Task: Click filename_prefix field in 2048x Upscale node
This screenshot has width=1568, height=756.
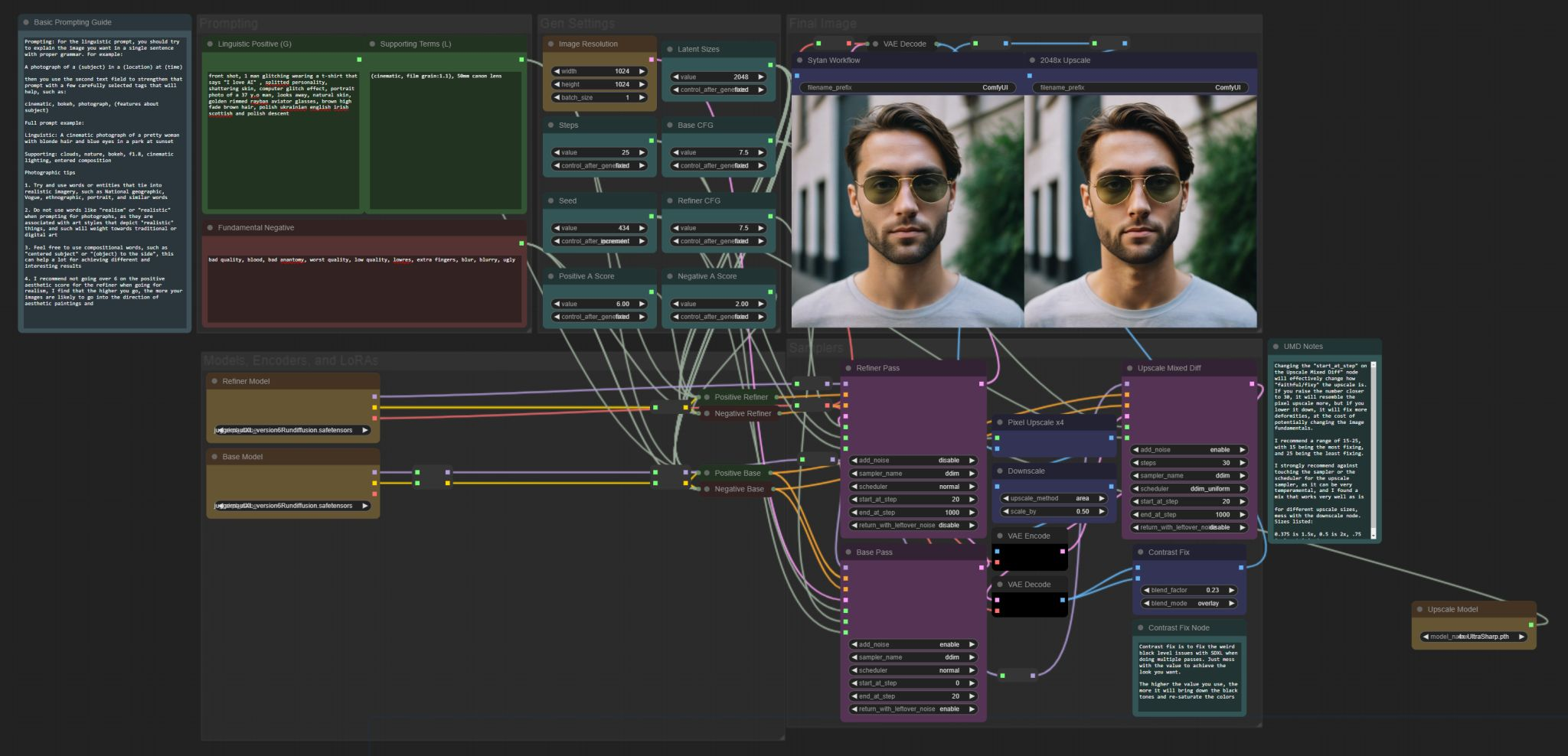Action: click(x=1140, y=88)
